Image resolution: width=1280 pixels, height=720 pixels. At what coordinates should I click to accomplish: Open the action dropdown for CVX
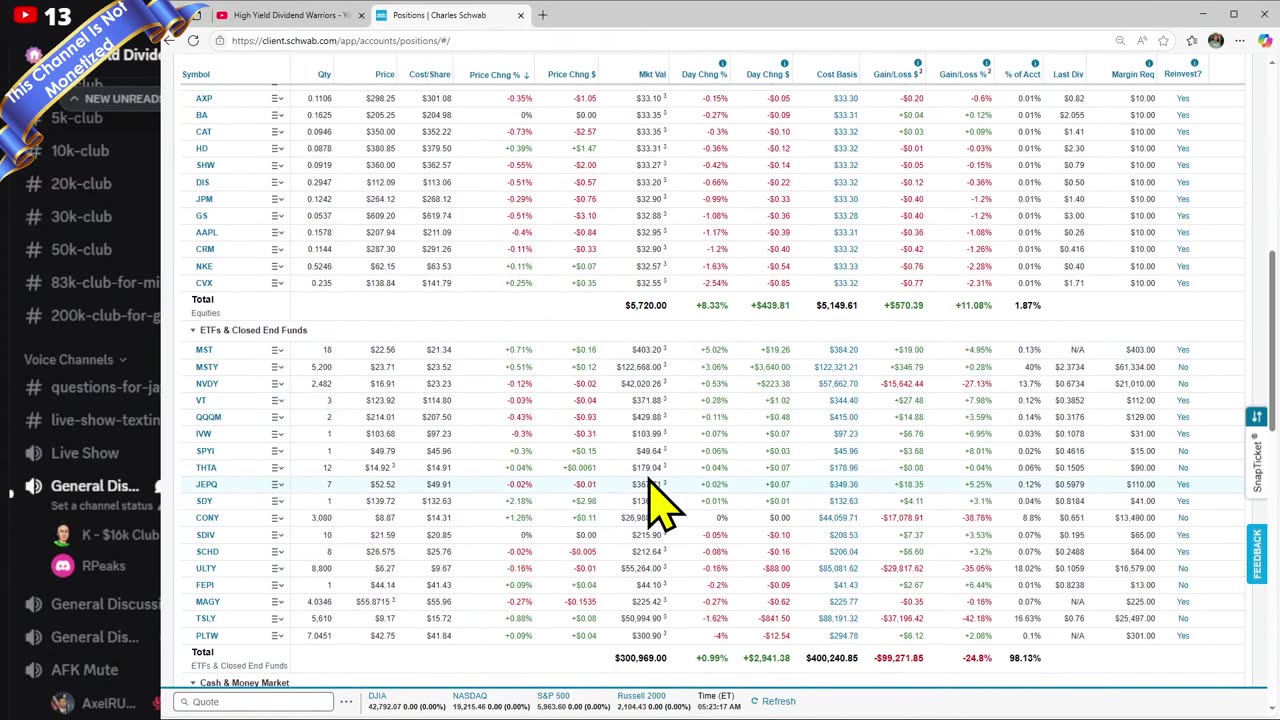(277, 283)
